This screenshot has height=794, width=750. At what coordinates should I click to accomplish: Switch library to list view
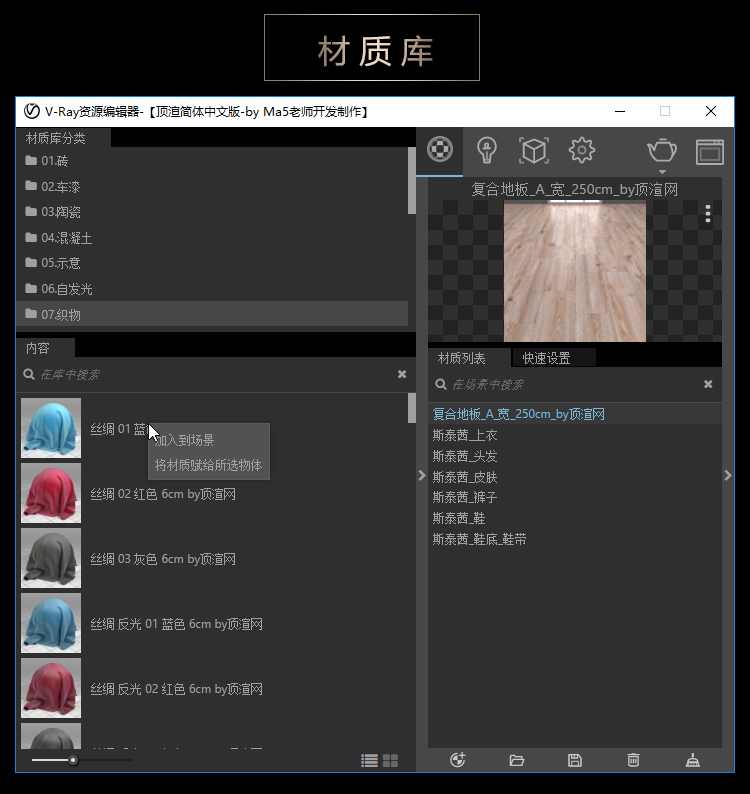pyautogui.click(x=369, y=761)
